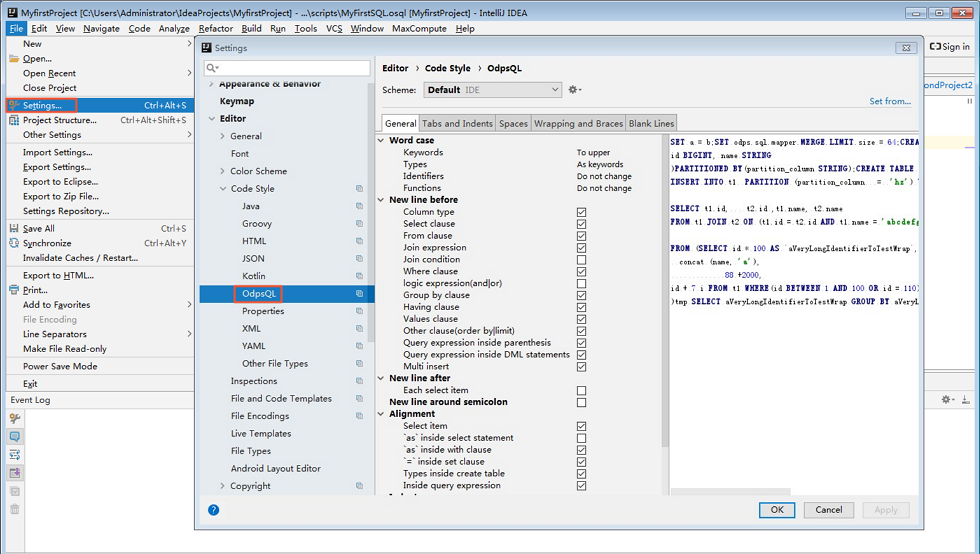
Task: Click the project-level copy icon beside Inspections
Action: tap(359, 381)
